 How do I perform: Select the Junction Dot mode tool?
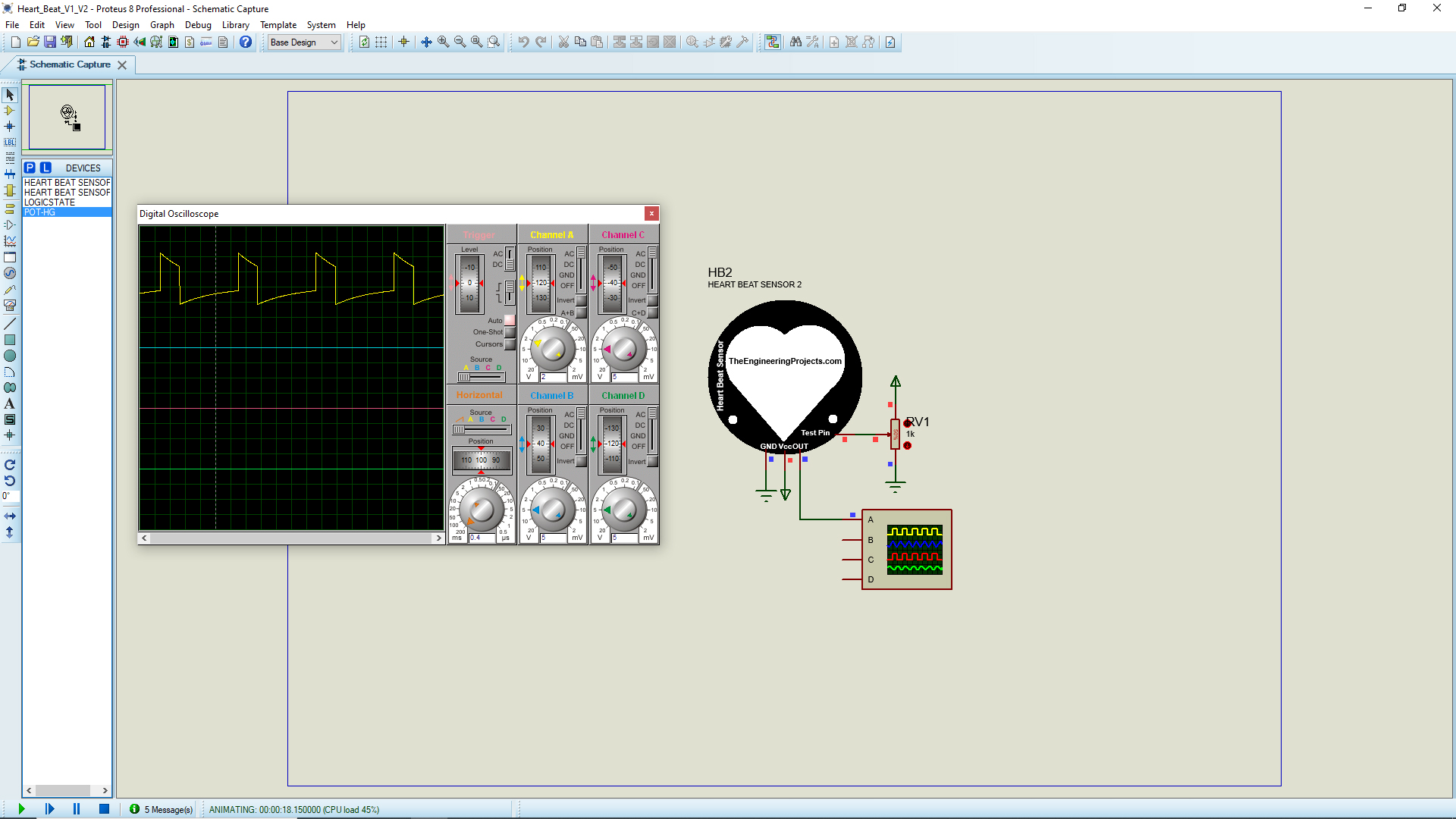pyautogui.click(x=10, y=127)
